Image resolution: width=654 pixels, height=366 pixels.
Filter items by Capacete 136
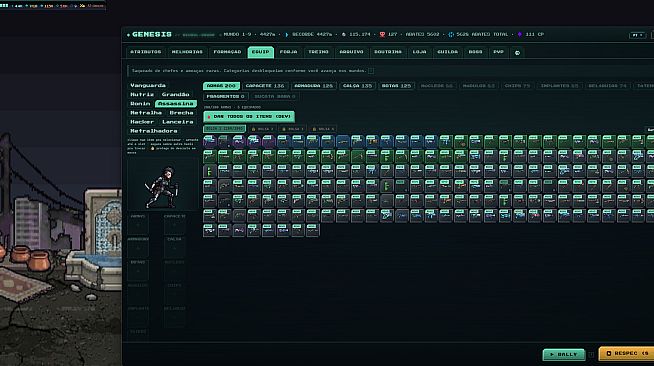[x=265, y=86]
